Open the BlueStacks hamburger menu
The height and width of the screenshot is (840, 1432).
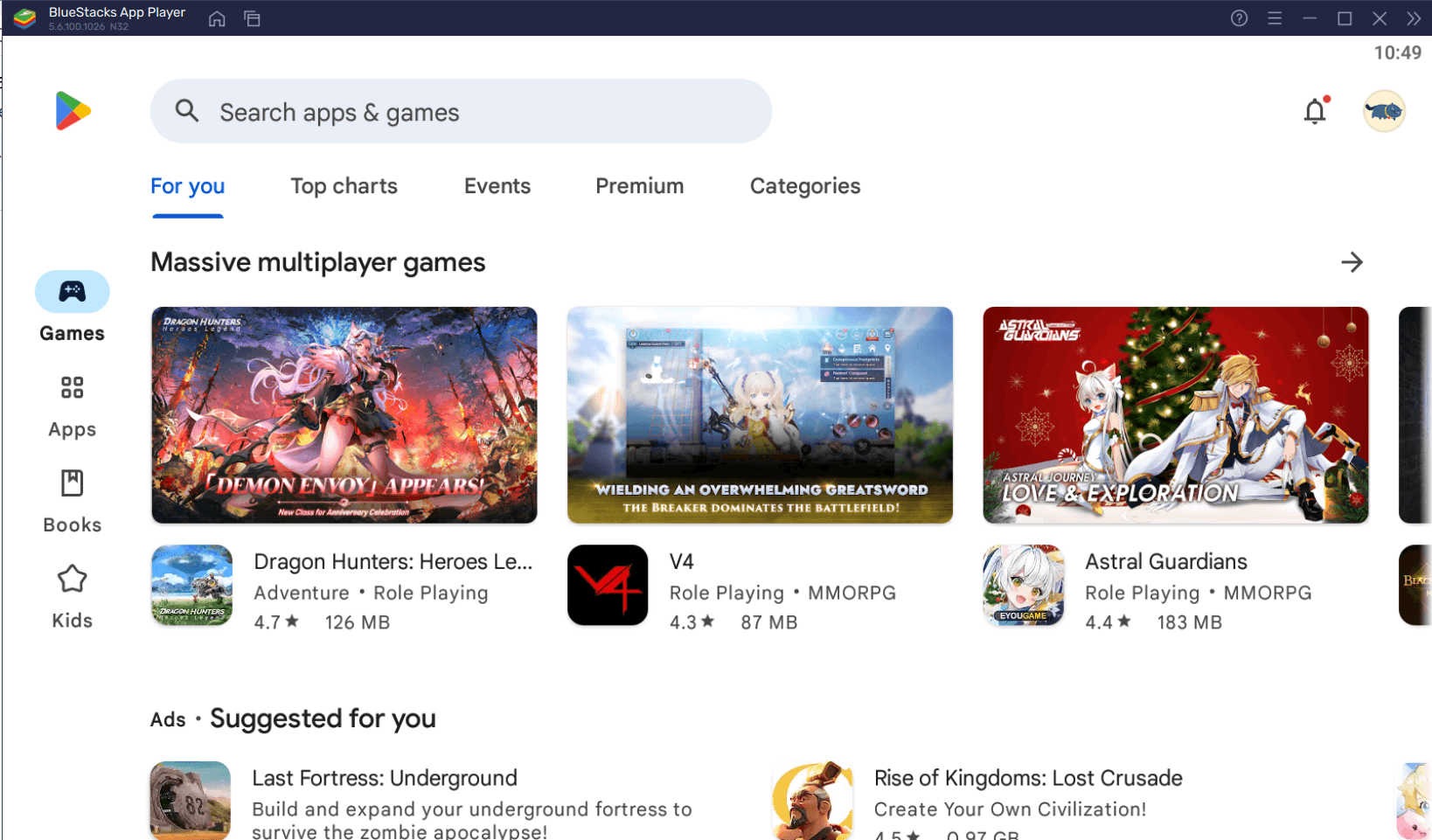coord(1275,18)
